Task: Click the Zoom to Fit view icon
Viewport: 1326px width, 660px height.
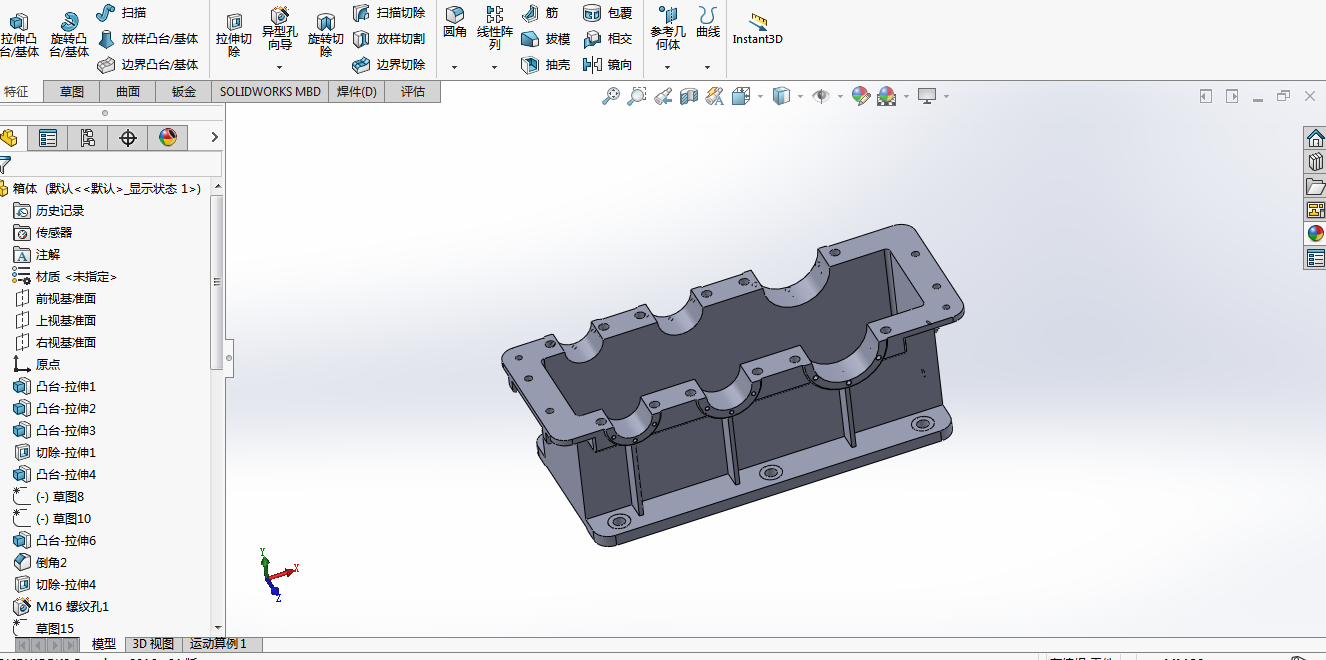Action: point(611,96)
